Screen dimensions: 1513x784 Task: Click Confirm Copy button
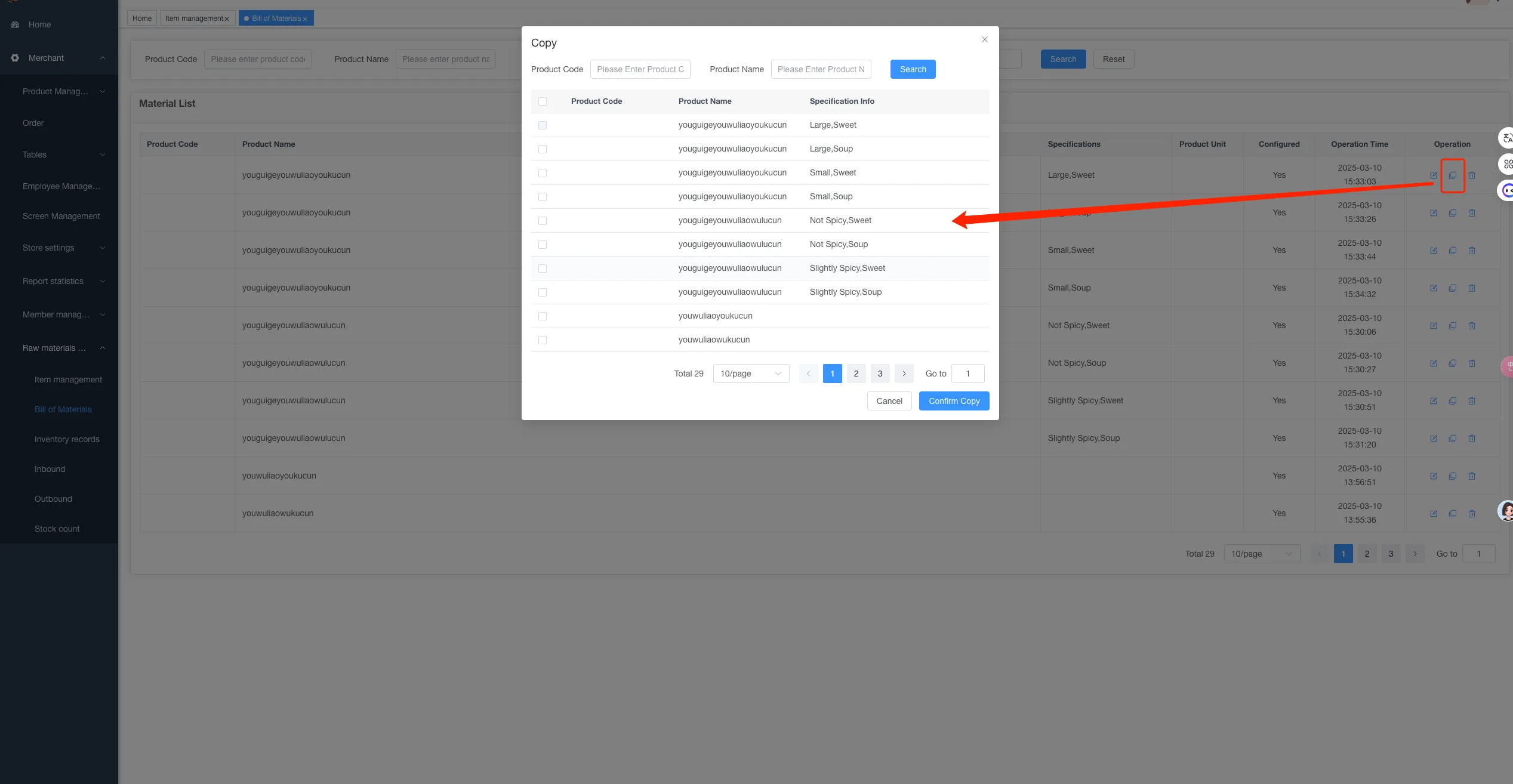(954, 401)
